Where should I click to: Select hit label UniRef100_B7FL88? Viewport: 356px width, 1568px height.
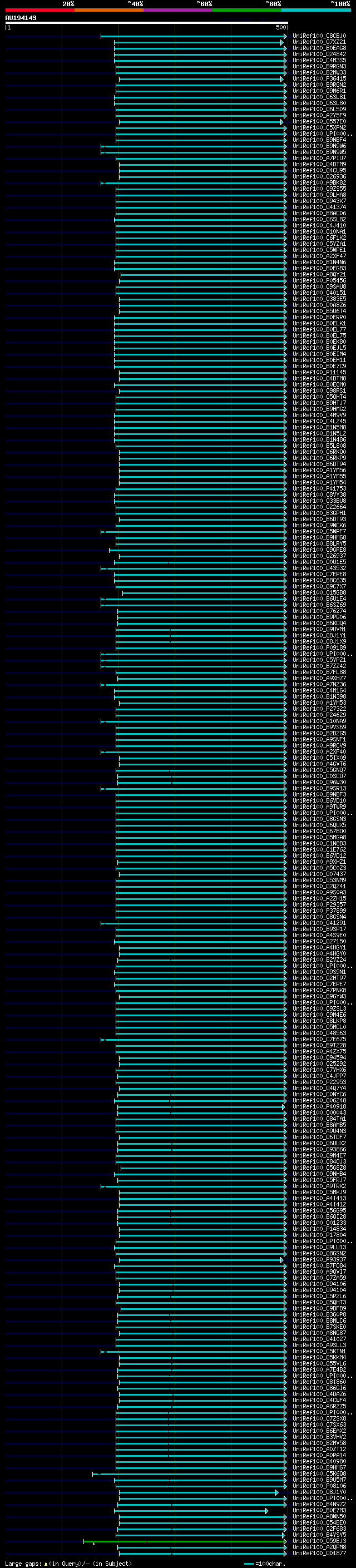click(319, 672)
